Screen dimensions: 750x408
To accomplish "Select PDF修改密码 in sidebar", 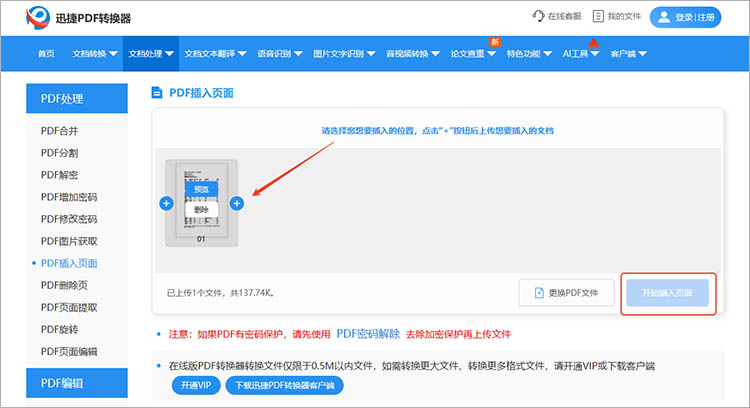I will [x=69, y=219].
